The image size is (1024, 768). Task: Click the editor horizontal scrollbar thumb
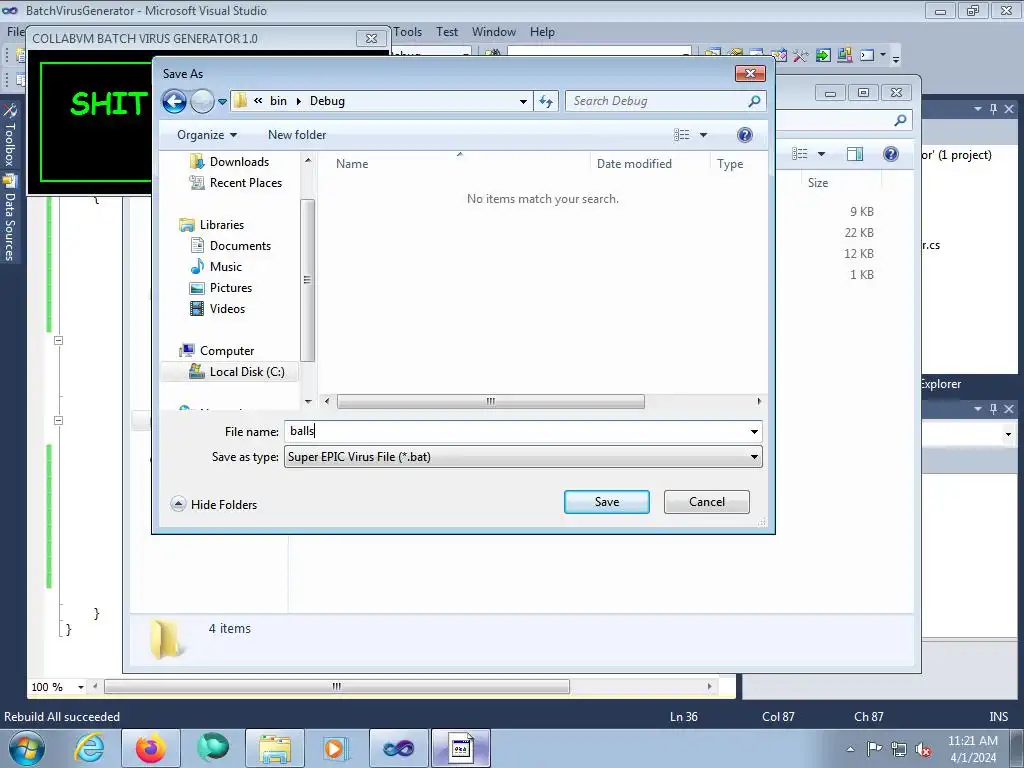point(337,687)
